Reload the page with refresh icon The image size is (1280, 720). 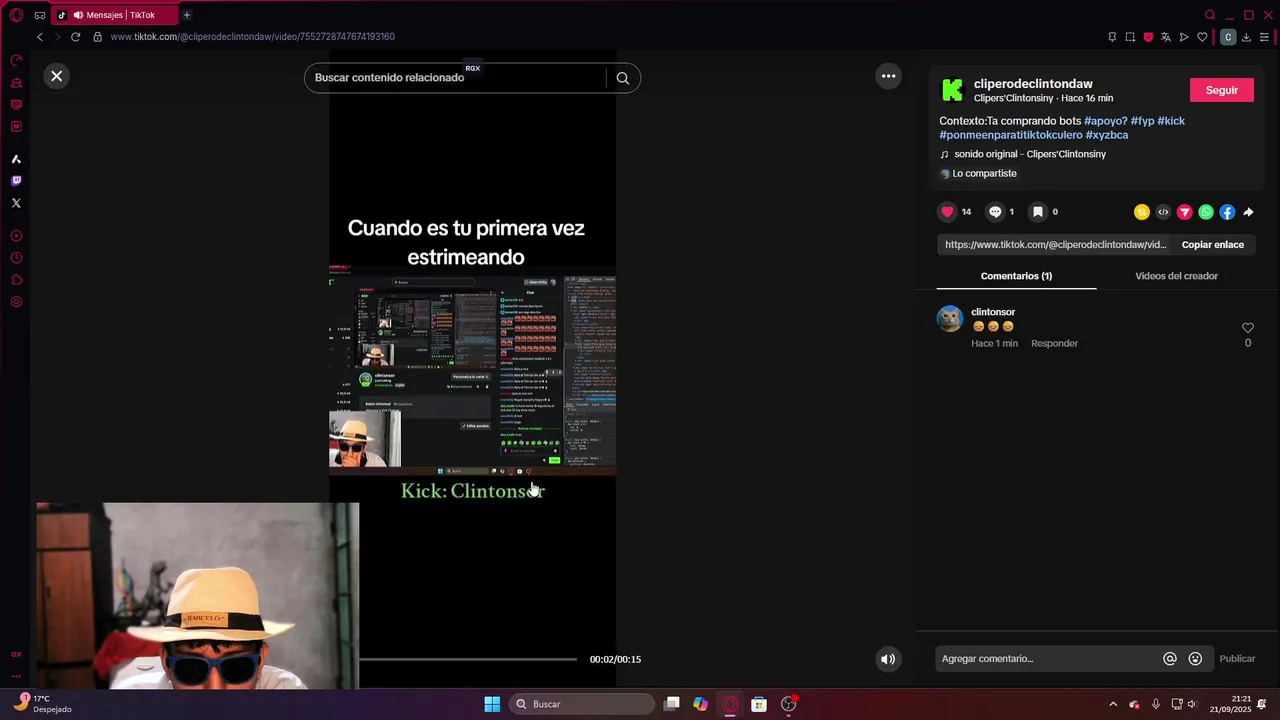click(x=75, y=37)
